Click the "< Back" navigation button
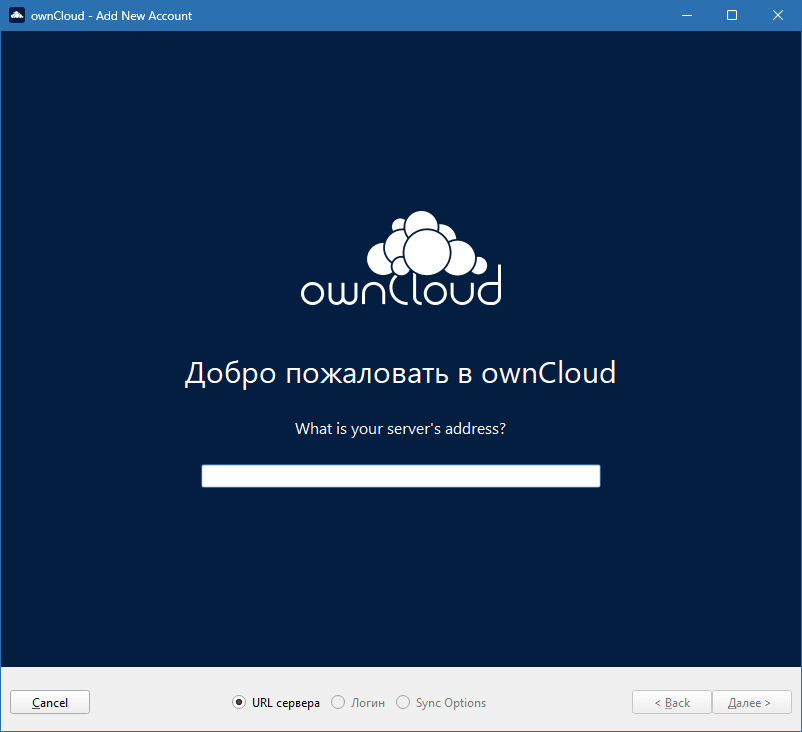The height and width of the screenshot is (732, 802). click(x=671, y=702)
